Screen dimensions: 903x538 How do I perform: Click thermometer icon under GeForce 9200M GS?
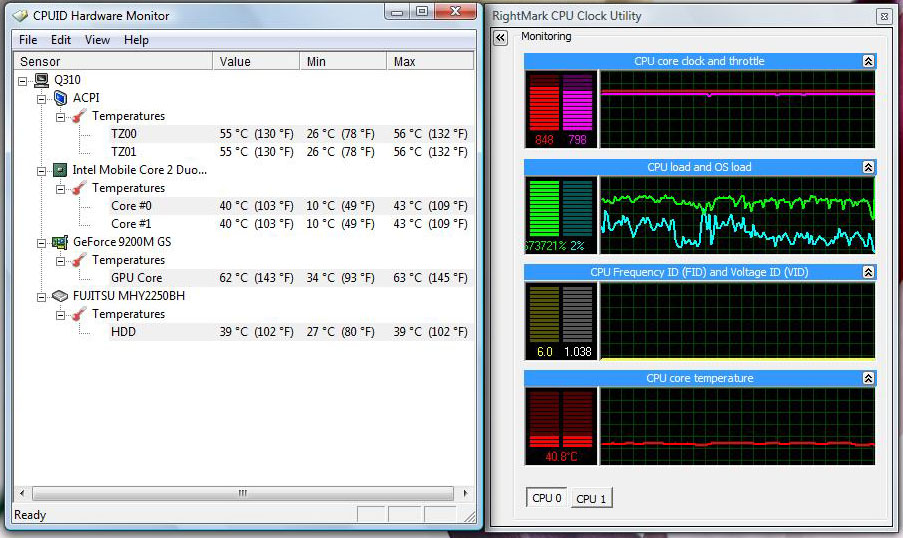(79, 260)
